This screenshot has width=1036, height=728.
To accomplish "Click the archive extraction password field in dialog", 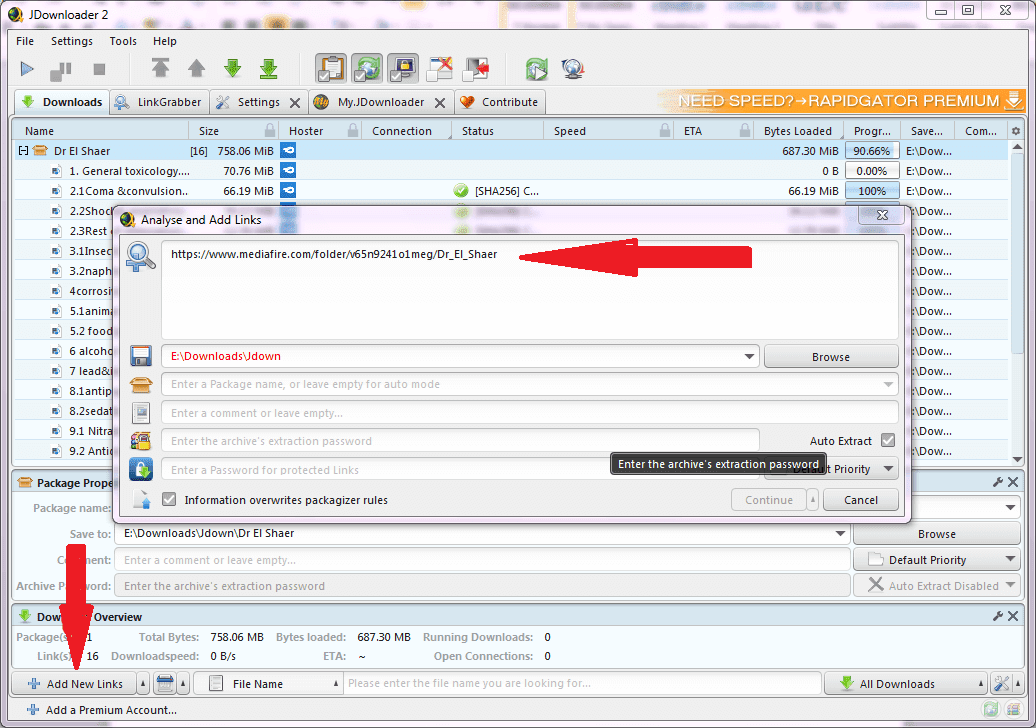I will [462, 441].
